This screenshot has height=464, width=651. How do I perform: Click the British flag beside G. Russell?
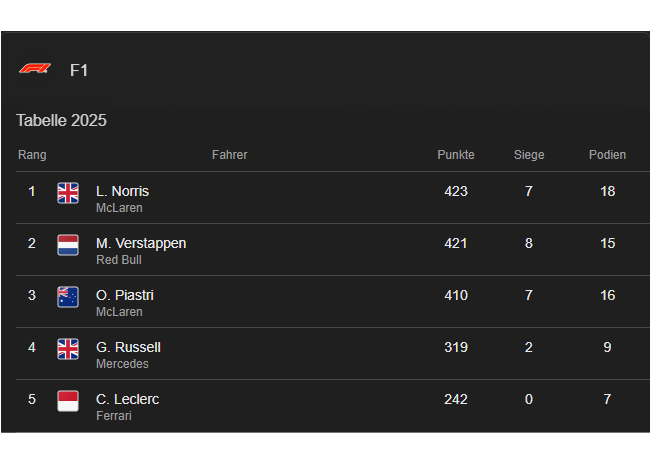pos(68,349)
